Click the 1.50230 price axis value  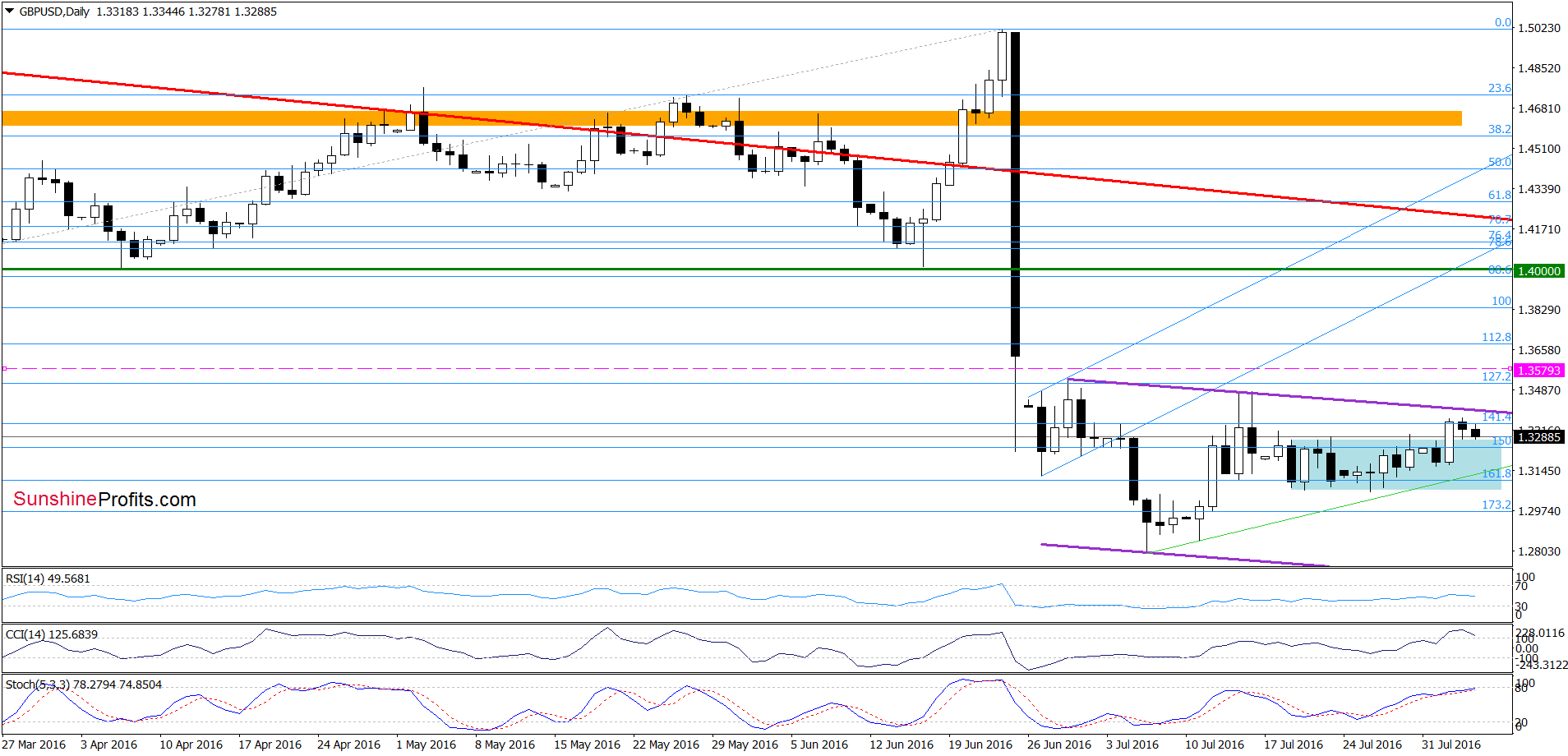point(1538,28)
